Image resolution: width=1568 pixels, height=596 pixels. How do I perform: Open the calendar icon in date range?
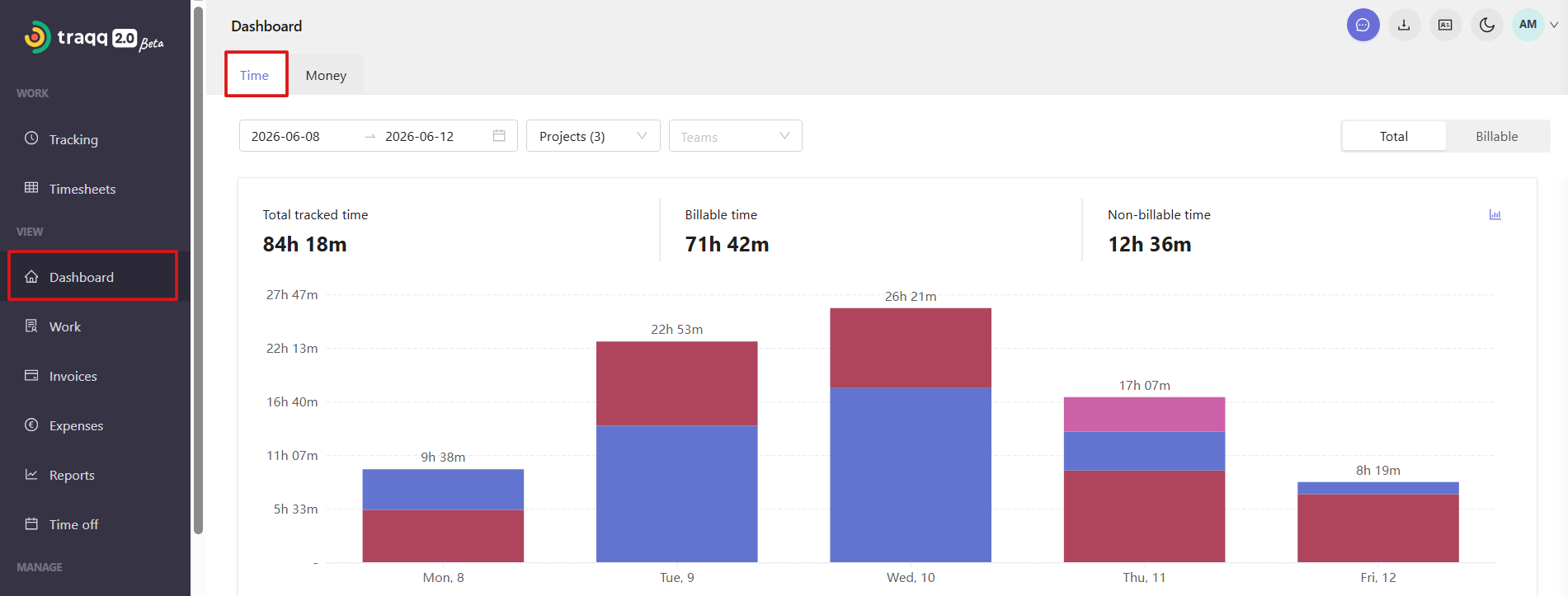[499, 136]
